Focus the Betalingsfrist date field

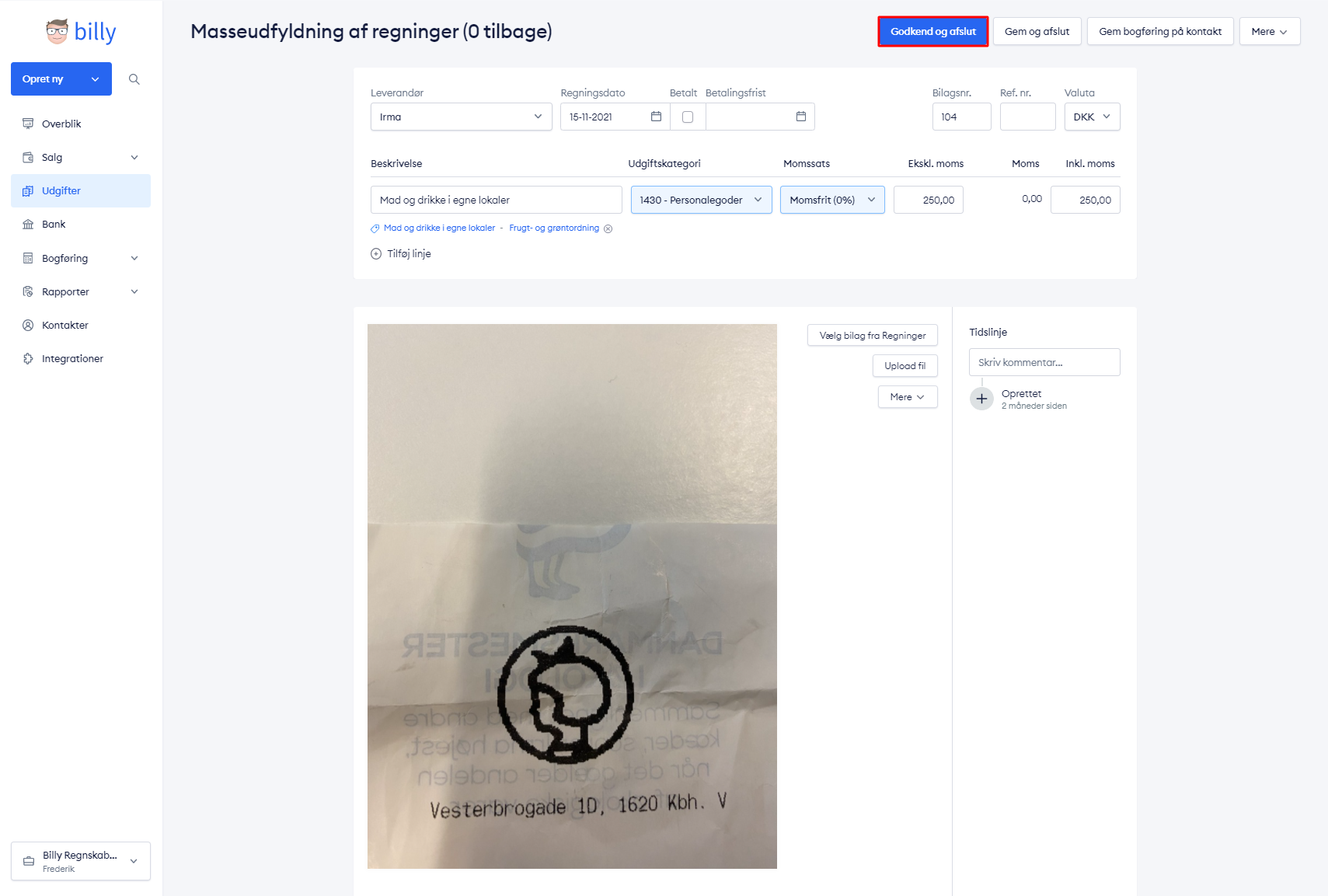pos(759,117)
